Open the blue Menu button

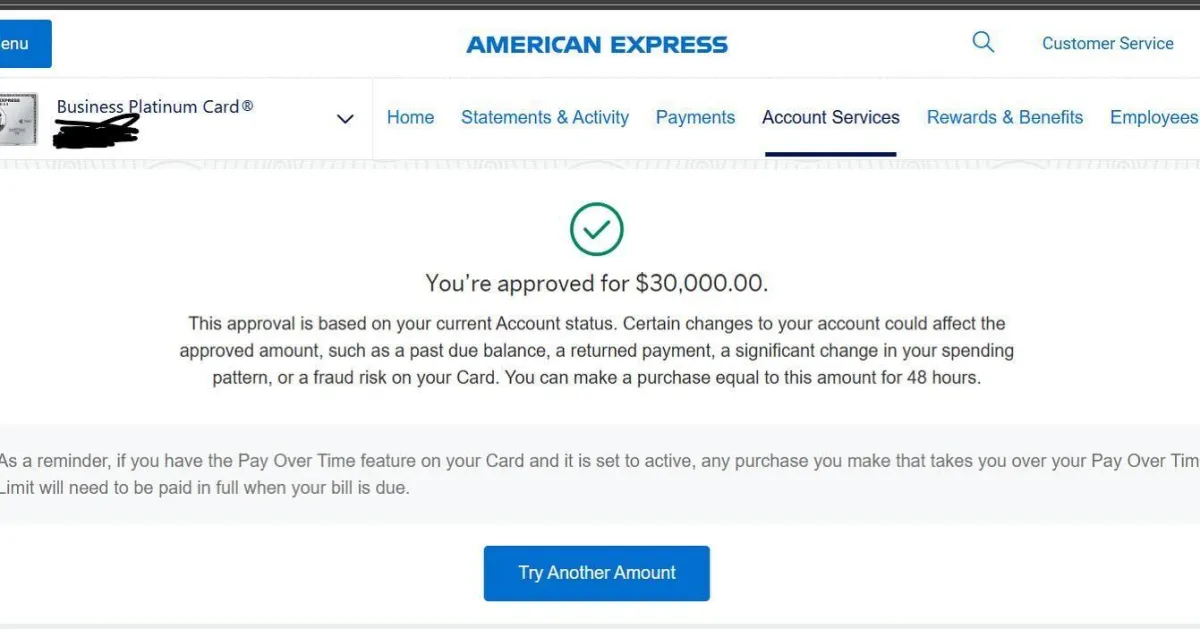(25, 44)
